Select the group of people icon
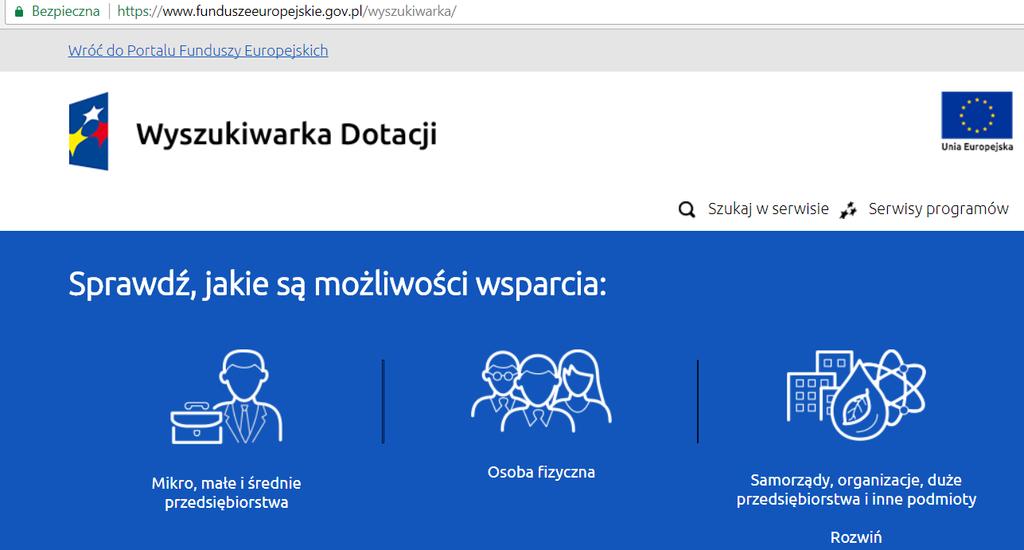 tap(541, 391)
